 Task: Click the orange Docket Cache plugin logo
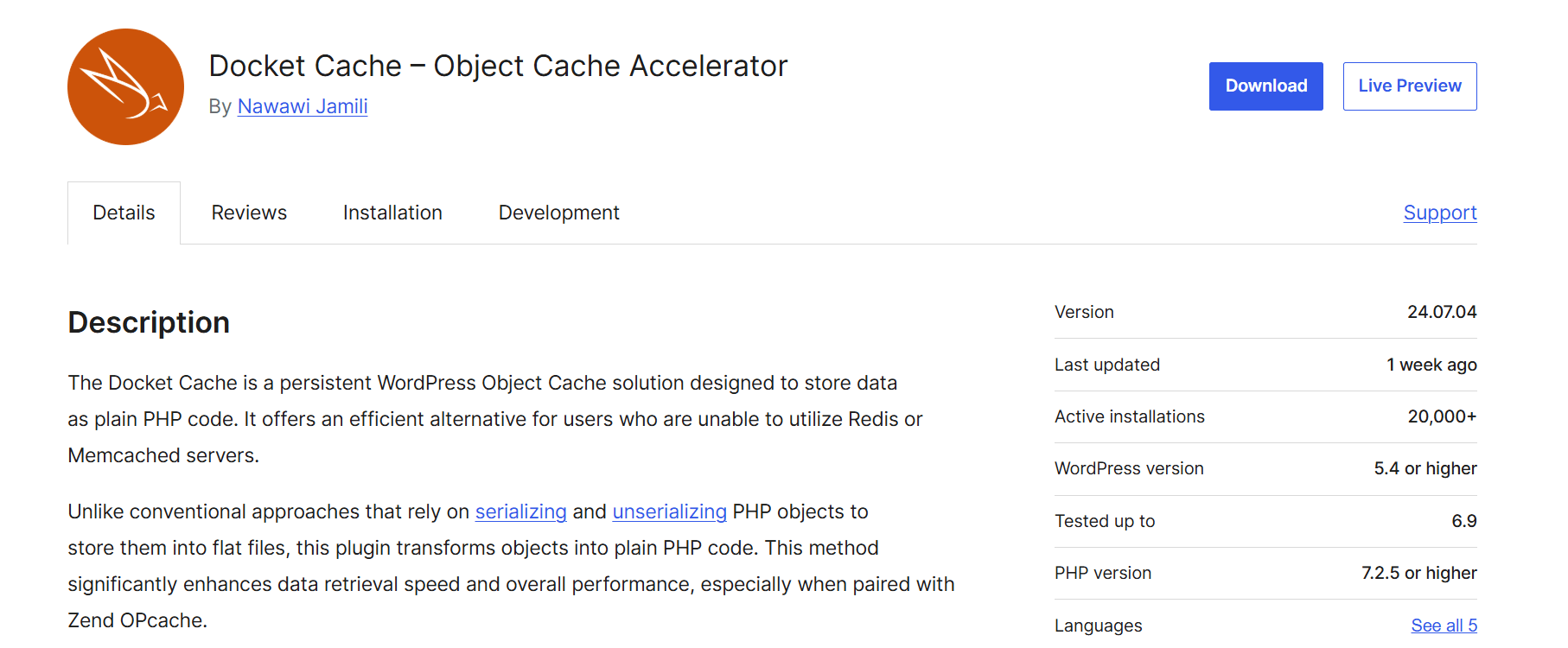click(x=125, y=86)
